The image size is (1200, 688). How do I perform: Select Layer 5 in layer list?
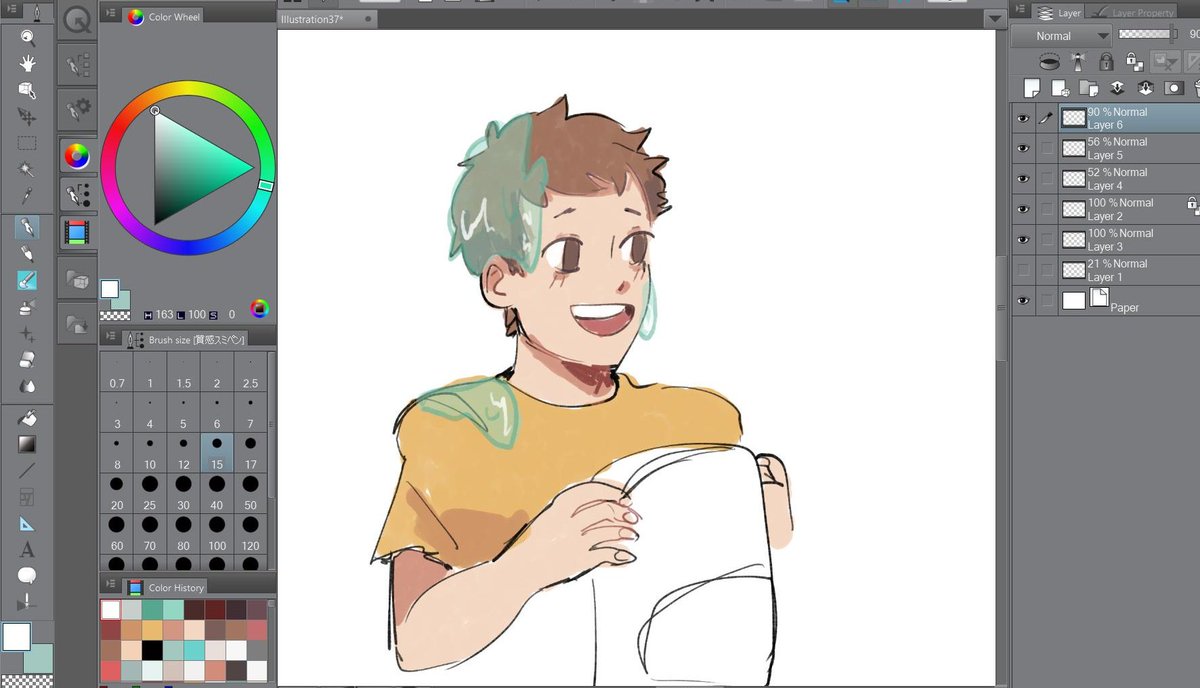(x=1129, y=148)
